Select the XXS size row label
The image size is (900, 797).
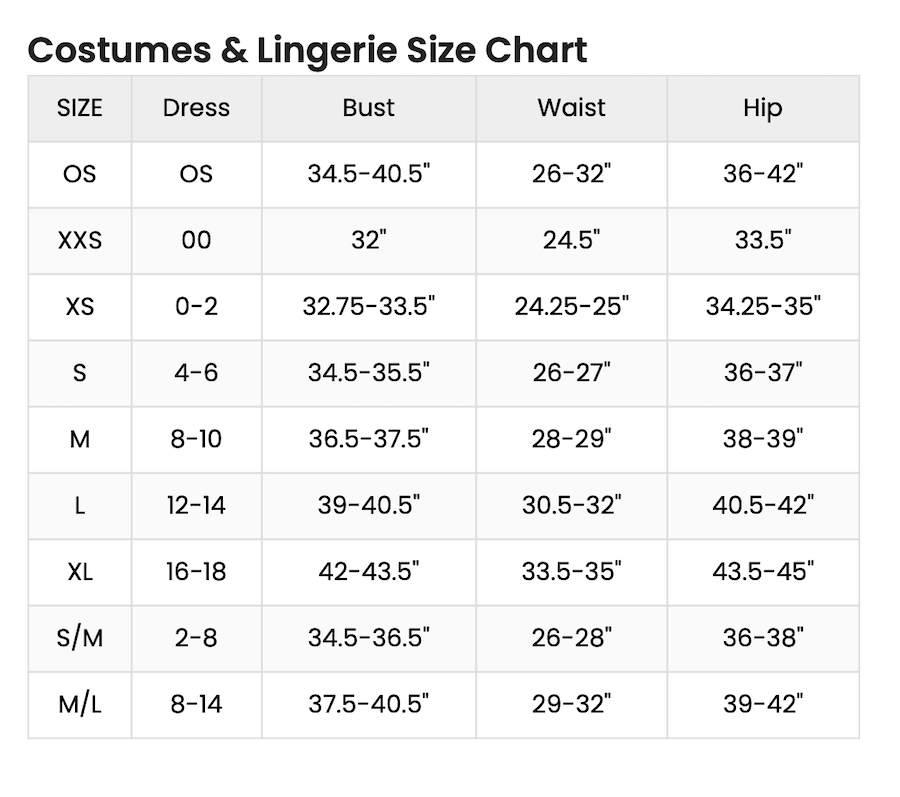[80, 240]
